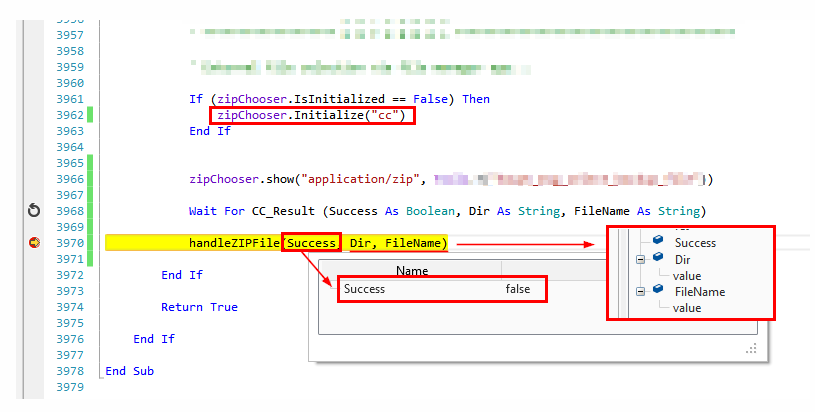Click the Success argument of handleZIPFile
Image resolution: width=815 pixels, height=412 pixels.
click(311, 243)
